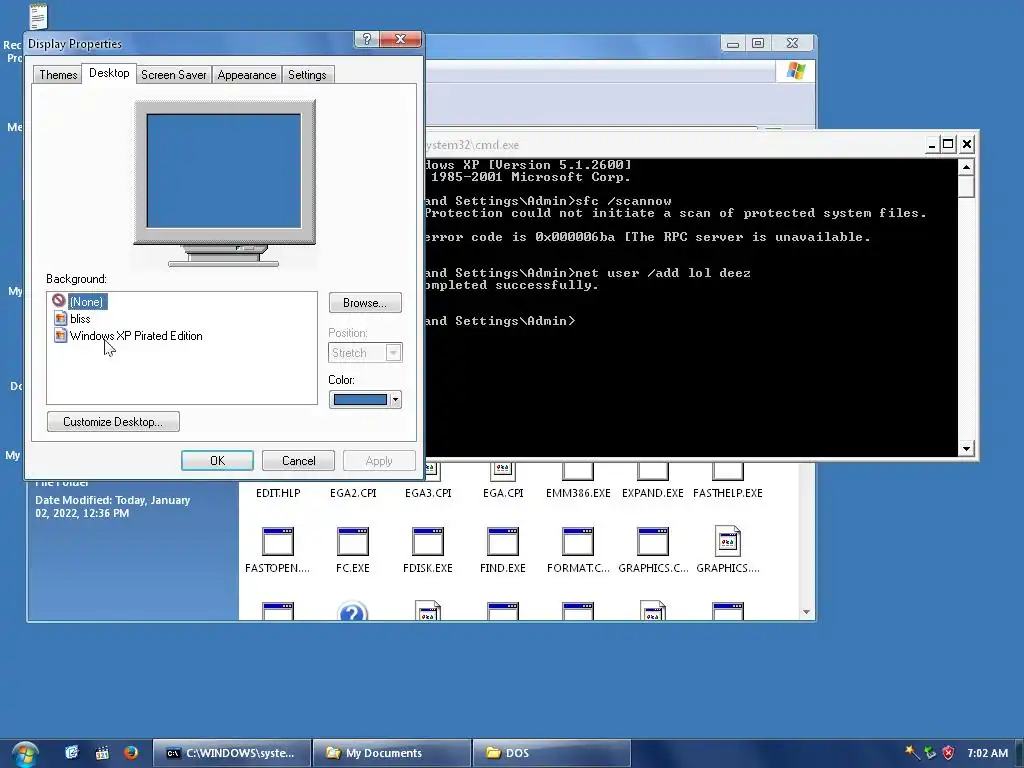This screenshot has height=768, width=1024.
Task: Click the leftmost system tray icon
Action: click(x=912, y=752)
